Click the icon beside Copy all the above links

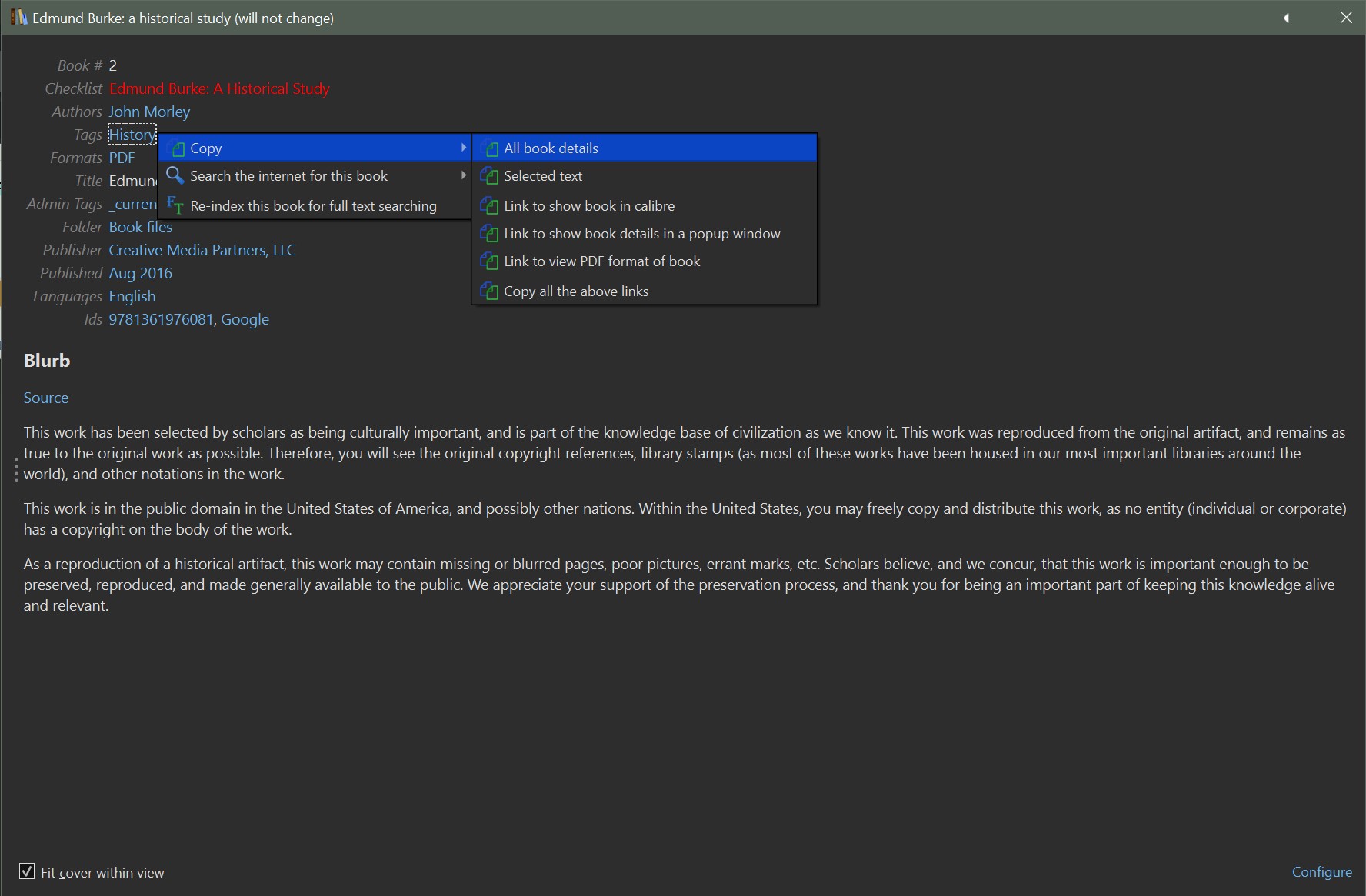(x=490, y=291)
